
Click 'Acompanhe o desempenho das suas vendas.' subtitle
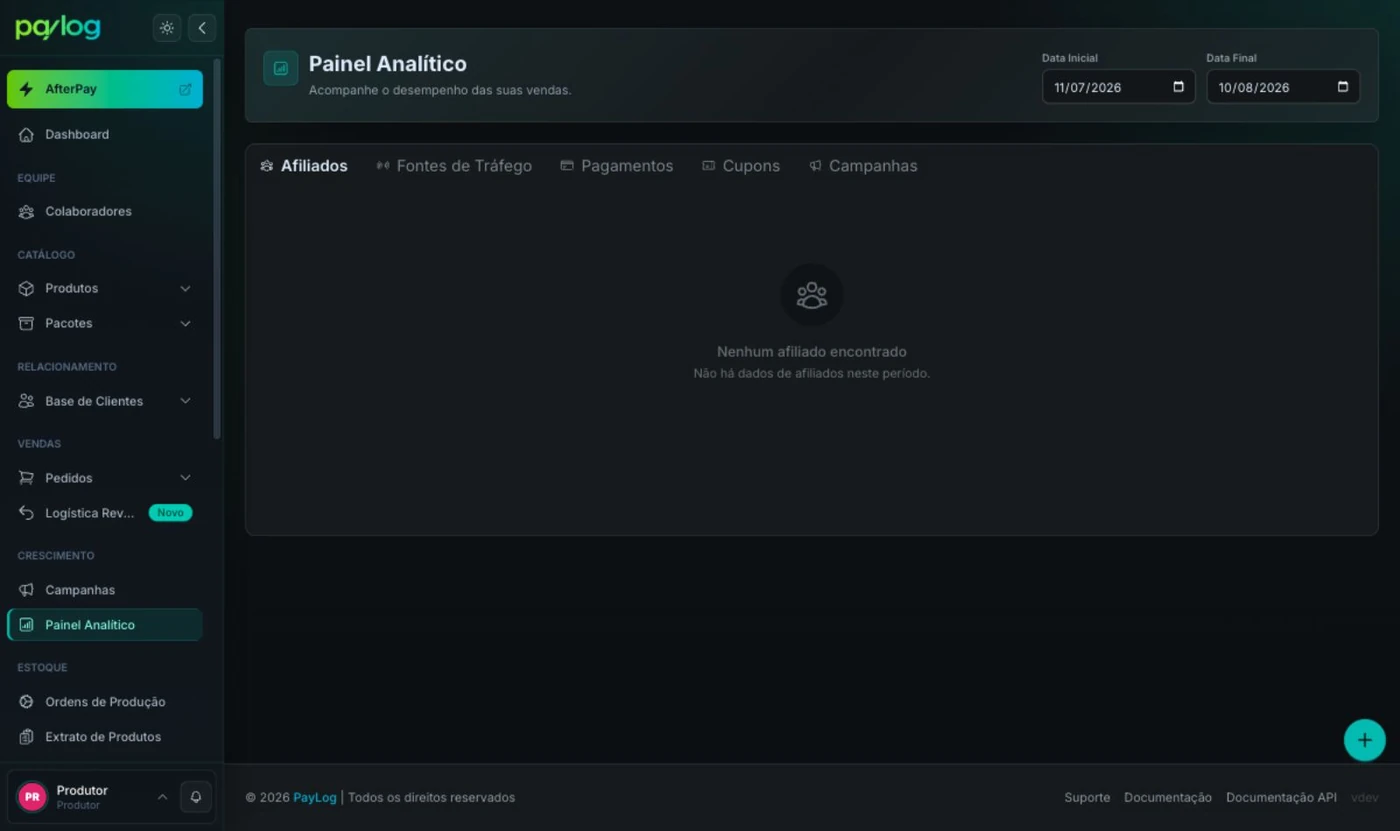[440, 90]
